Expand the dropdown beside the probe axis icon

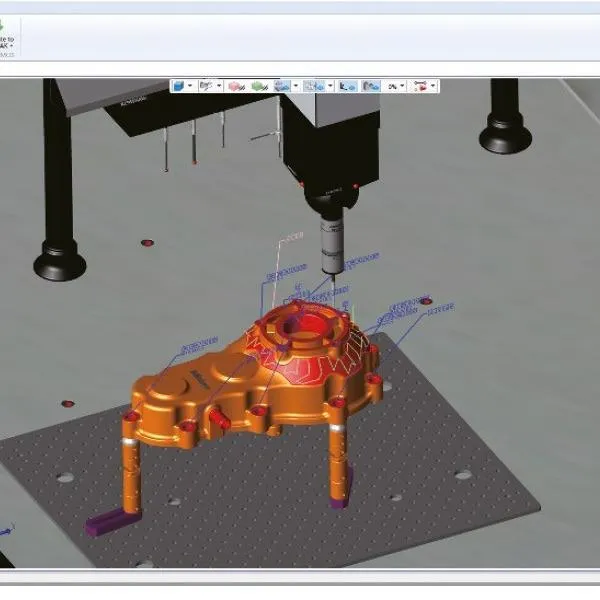pyautogui.click(x=218, y=87)
